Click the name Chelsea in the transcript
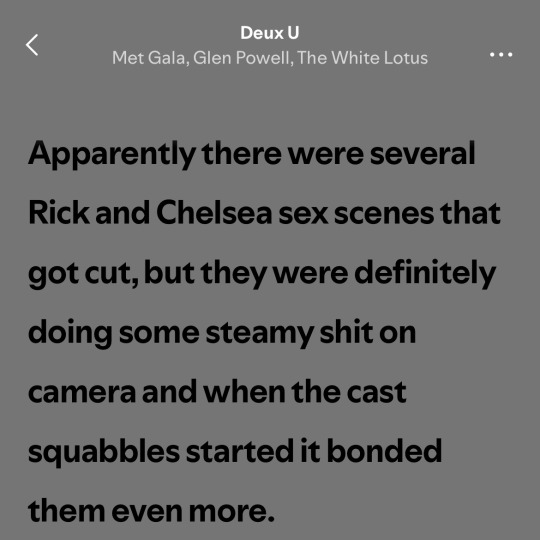 214,213
